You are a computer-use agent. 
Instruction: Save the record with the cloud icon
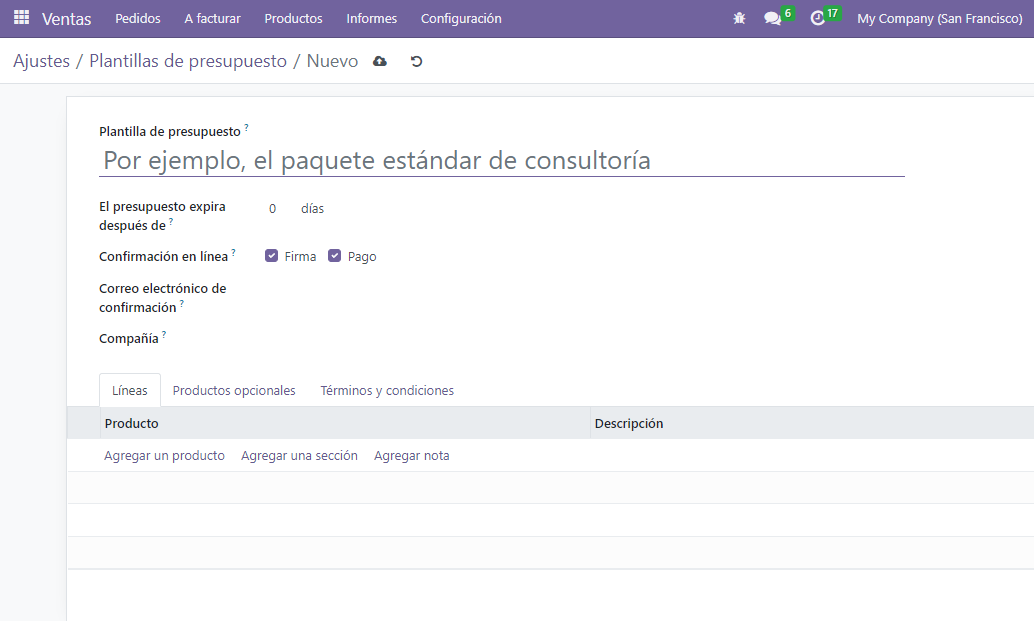pos(378,61)
